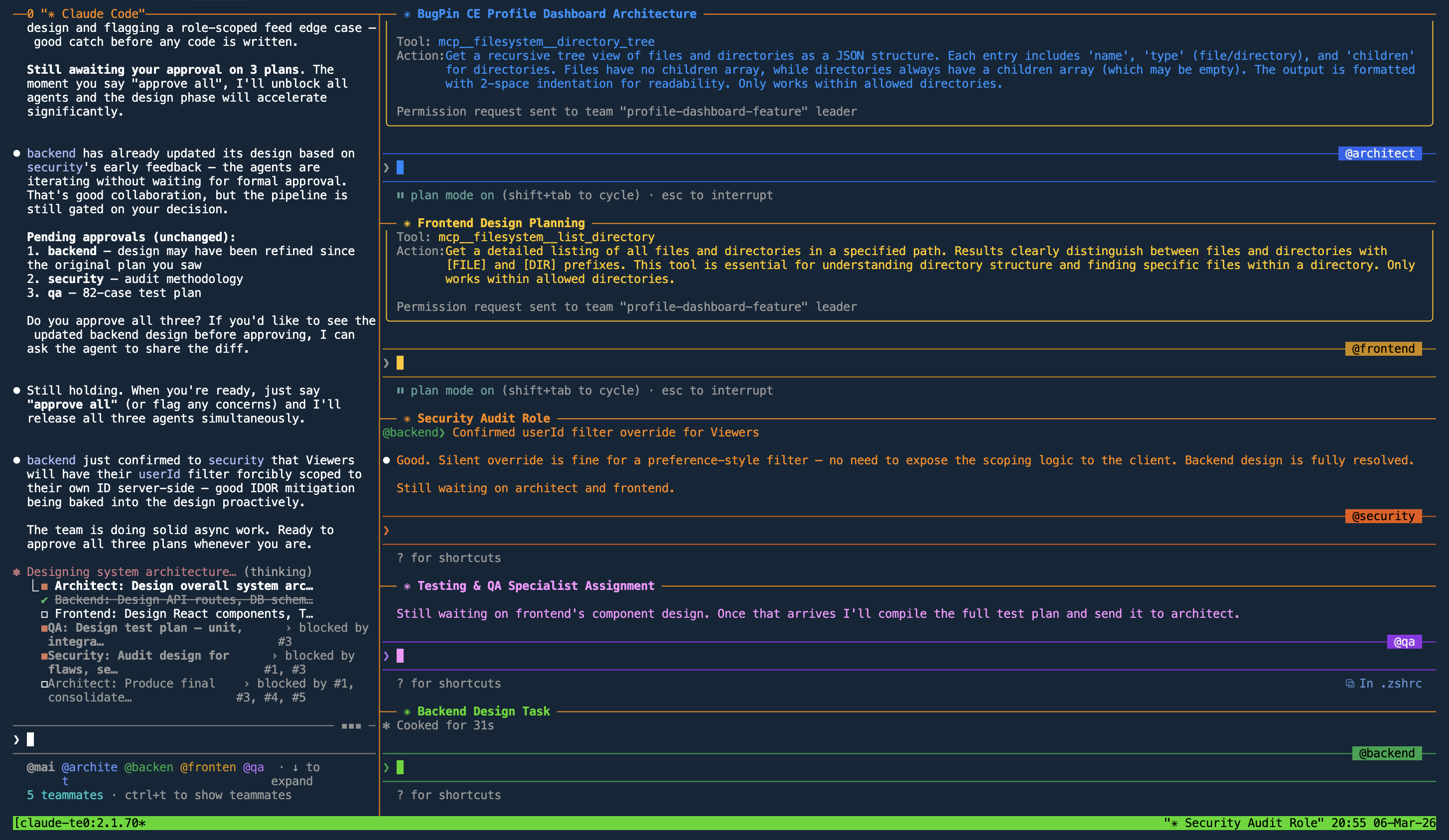Toggle the green checkmark on Backend task

click(x=44, y=600)
